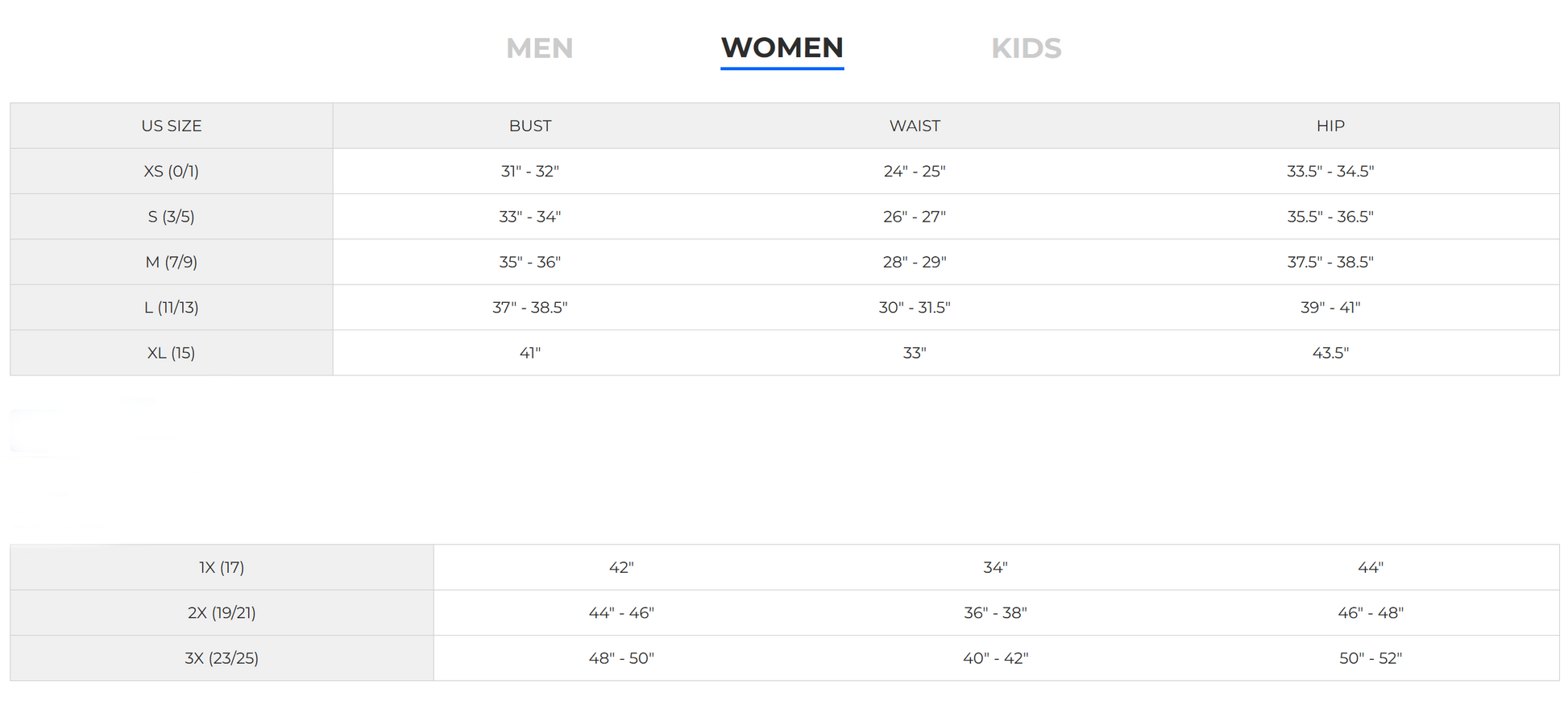Click the 43.5" hip measurement cell
This screenshot has width=1568, height=709.
[x=1330, y=353]
